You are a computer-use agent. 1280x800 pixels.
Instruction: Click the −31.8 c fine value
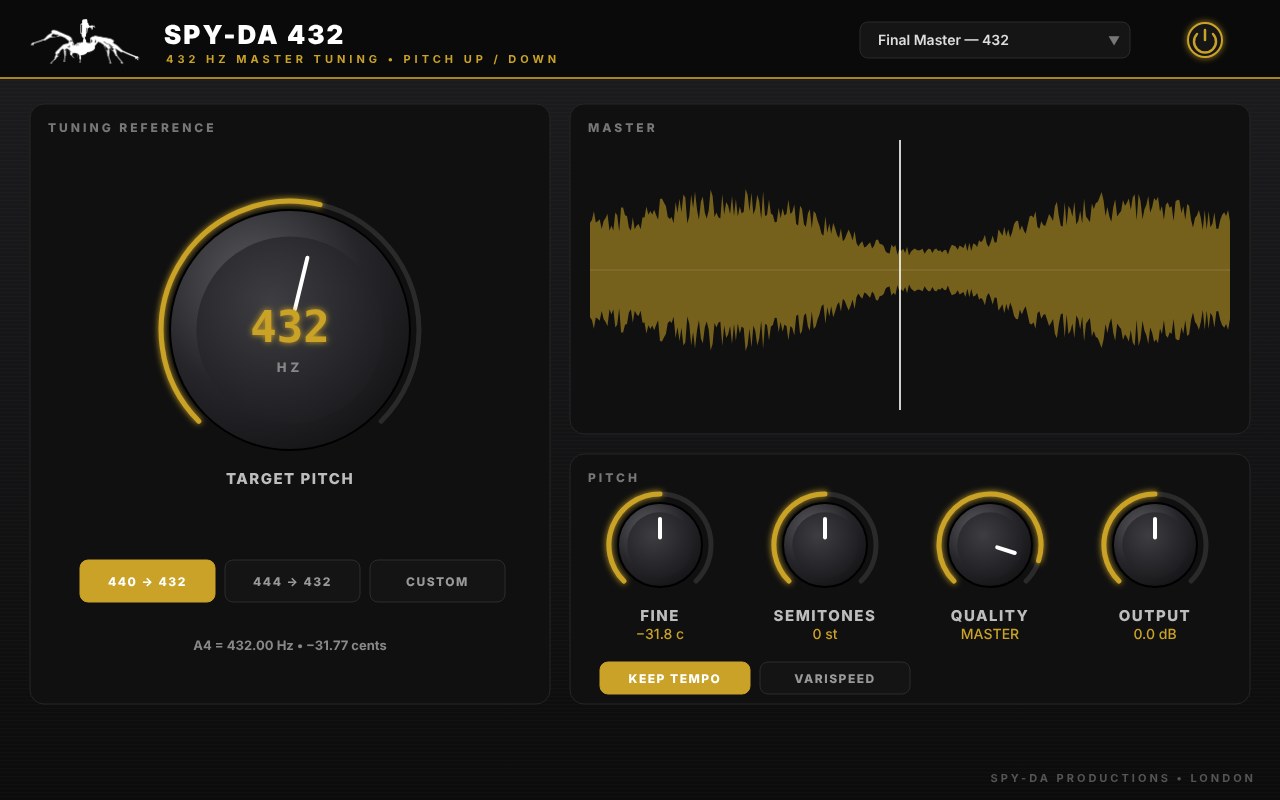tap(660, 634)
